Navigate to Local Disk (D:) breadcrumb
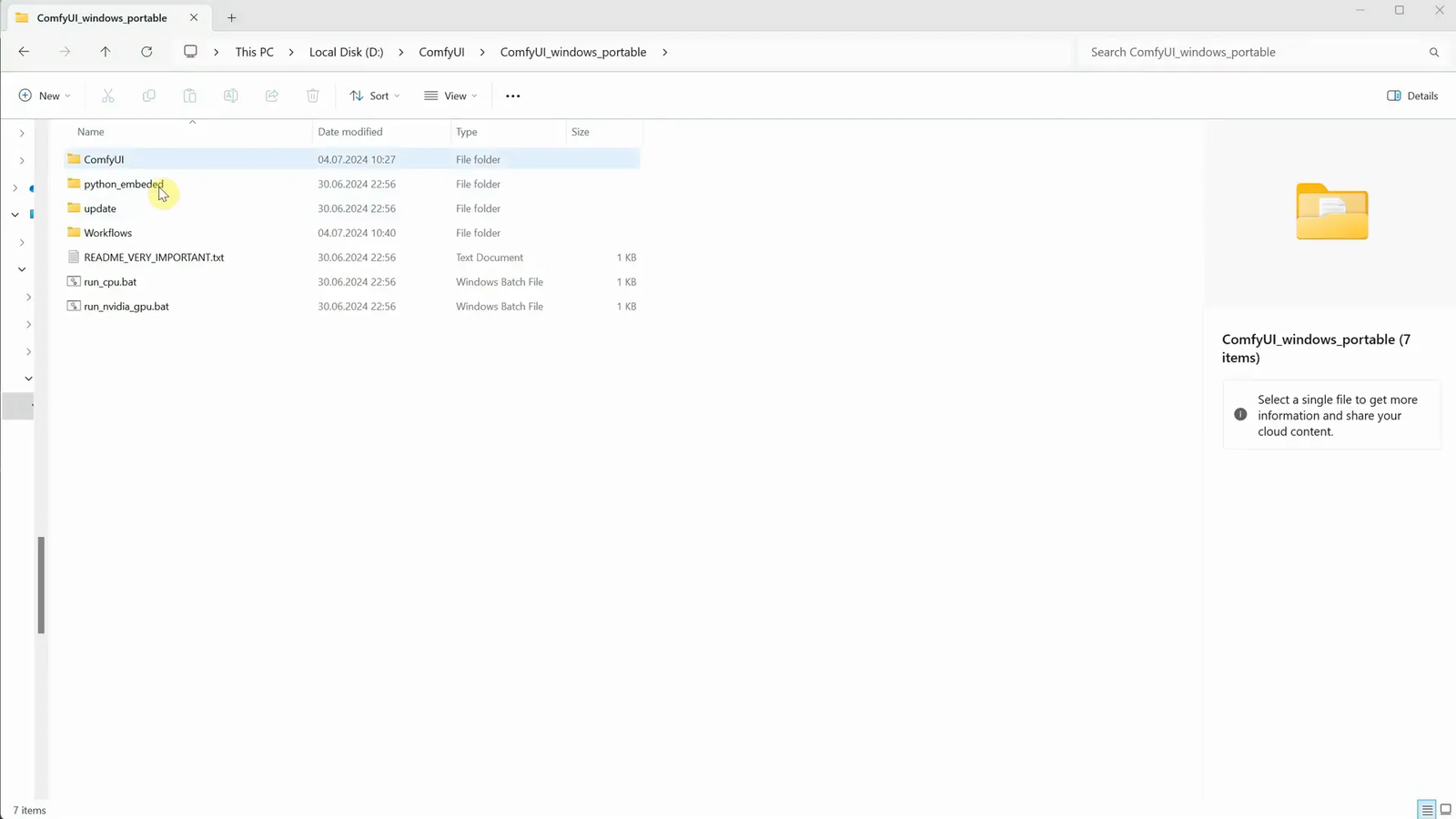Screen dimensions: 1456x819 click(346, 52)
